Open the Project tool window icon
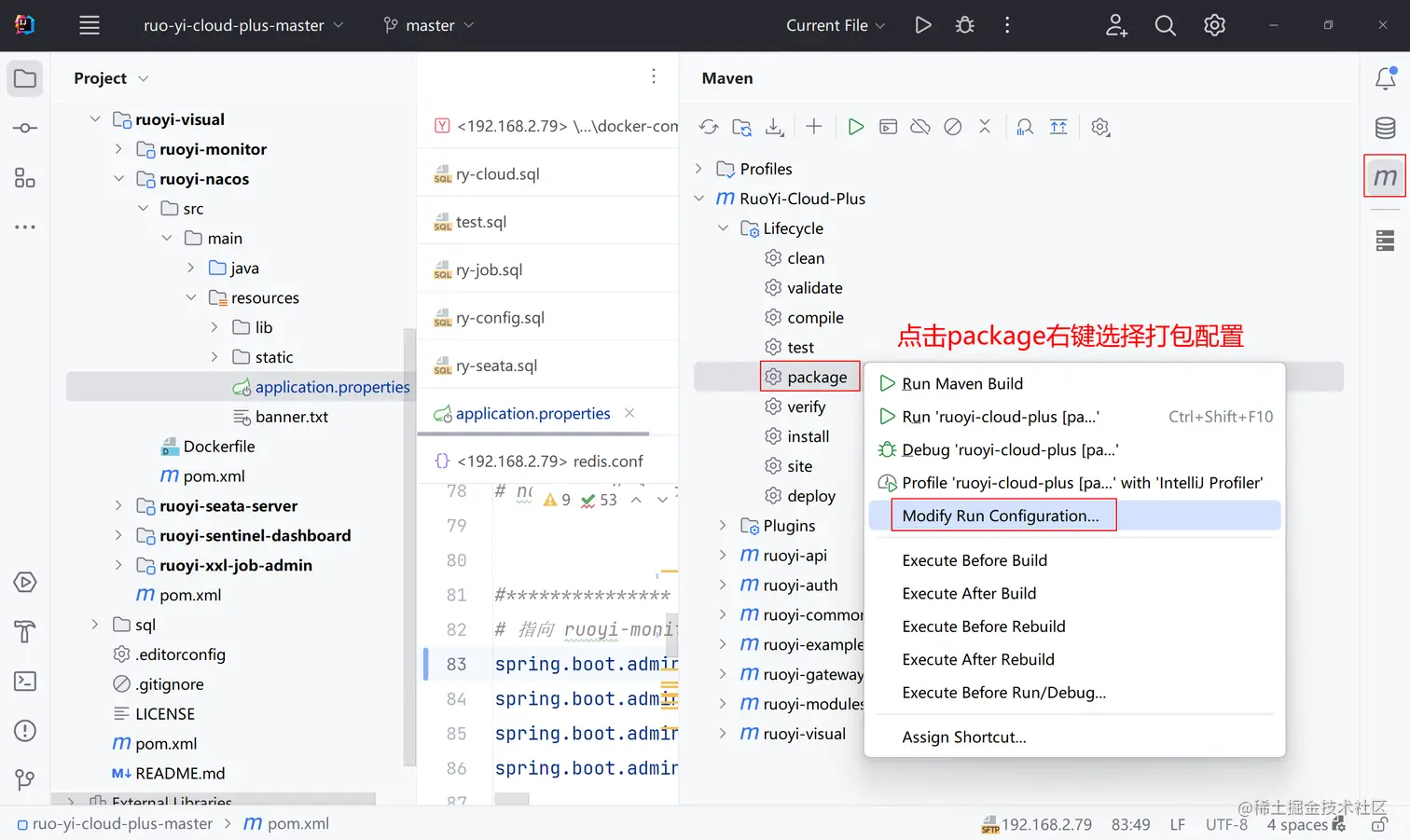This screenshot has height=840, width=1410. coord(25,78)
